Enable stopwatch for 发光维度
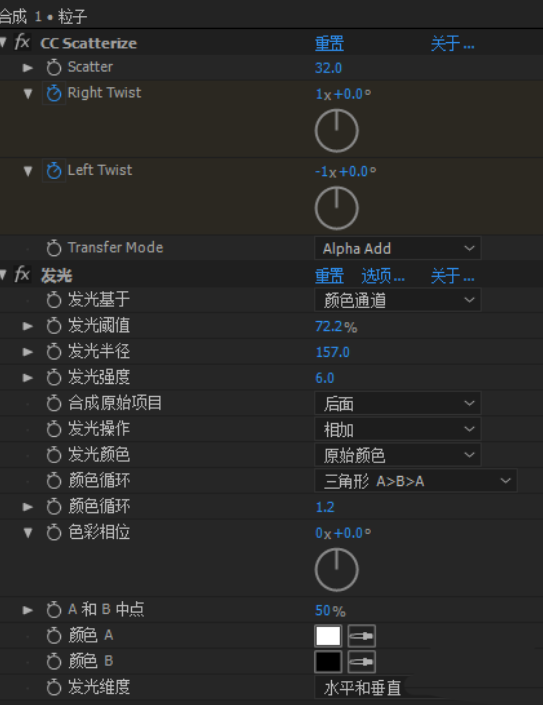 pyautogui.click(x=54, y=687)
